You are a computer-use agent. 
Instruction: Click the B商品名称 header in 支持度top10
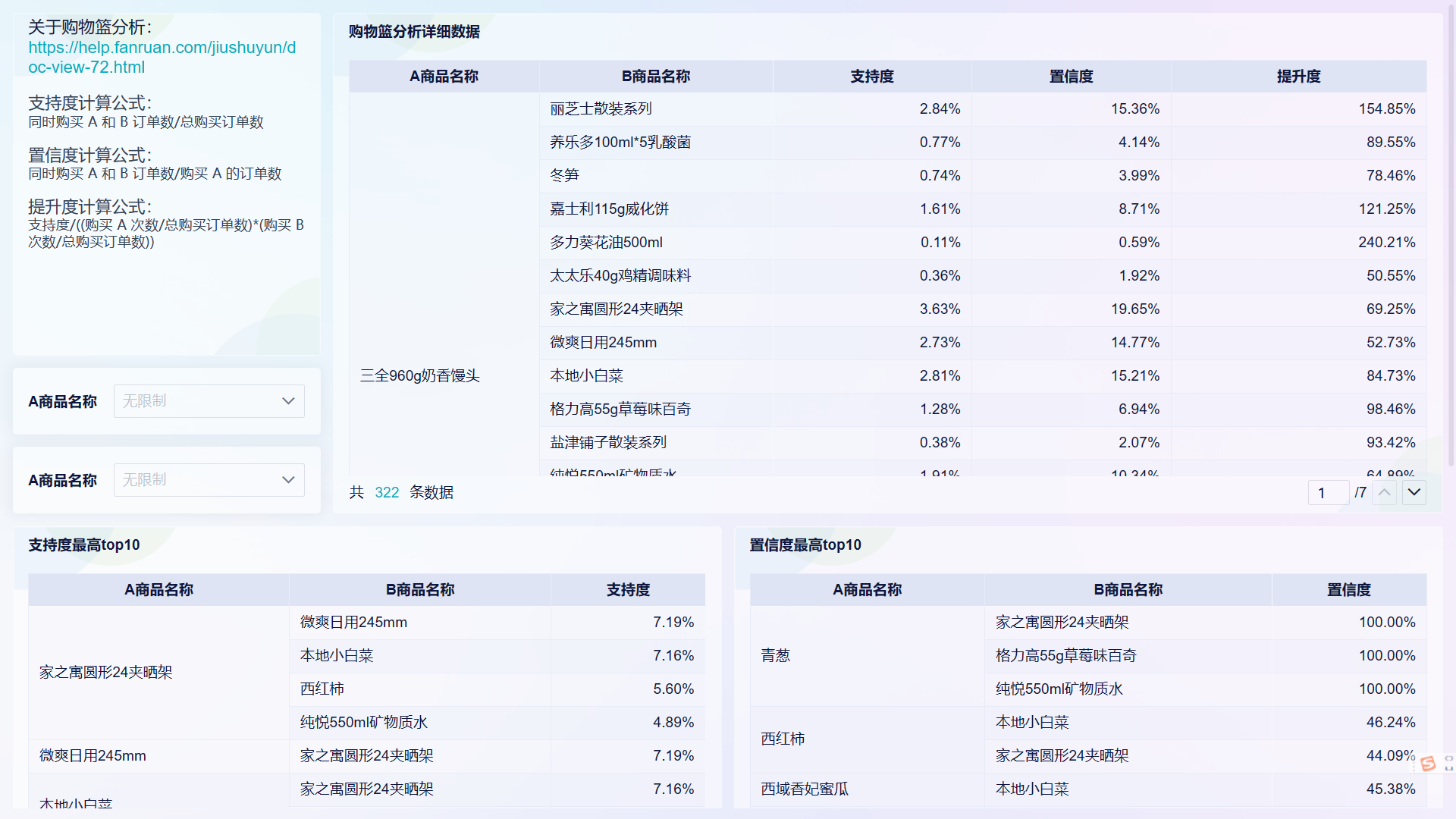(x=419, y=589)
